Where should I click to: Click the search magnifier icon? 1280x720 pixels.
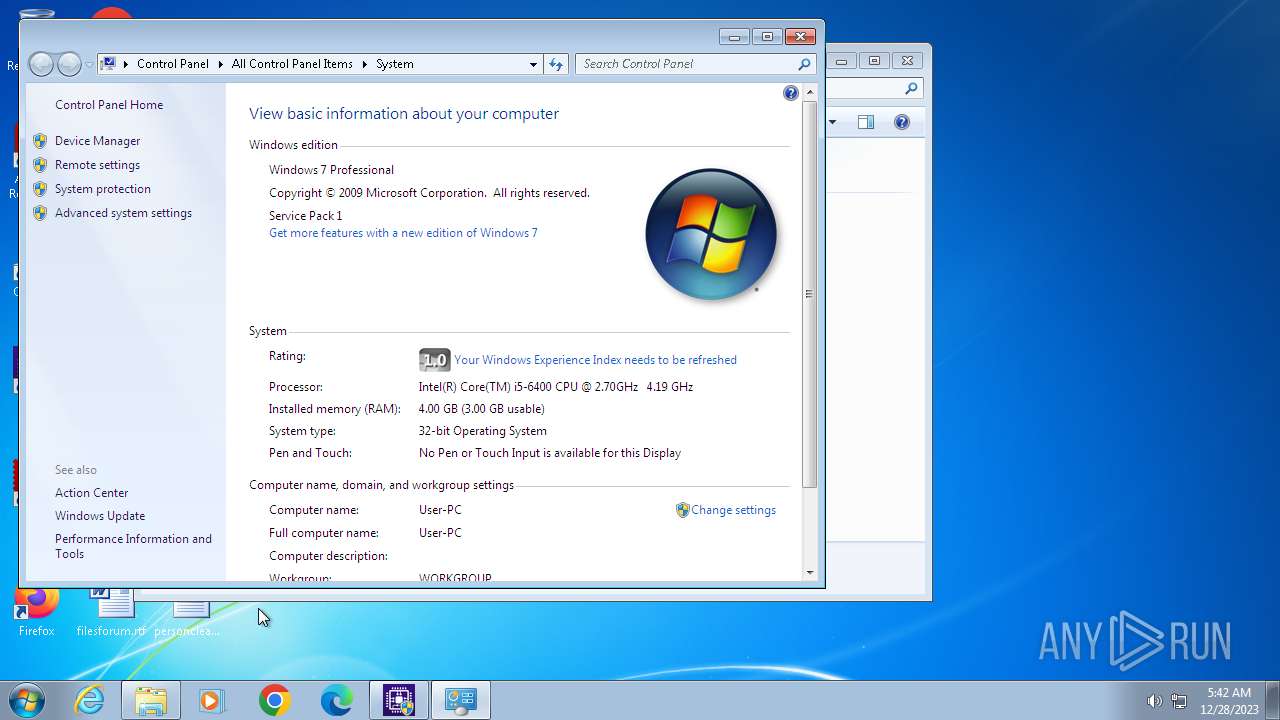click(804, 64)
